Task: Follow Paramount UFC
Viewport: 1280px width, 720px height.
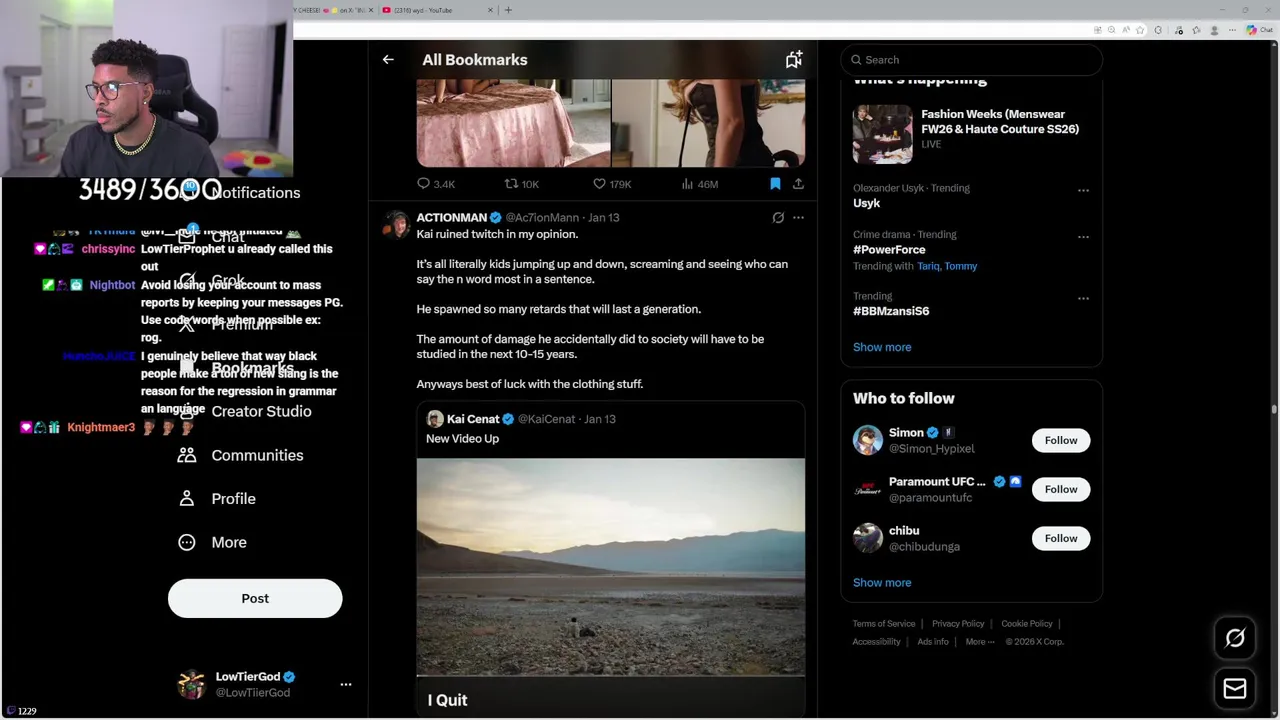Action: coord(1061,489)
